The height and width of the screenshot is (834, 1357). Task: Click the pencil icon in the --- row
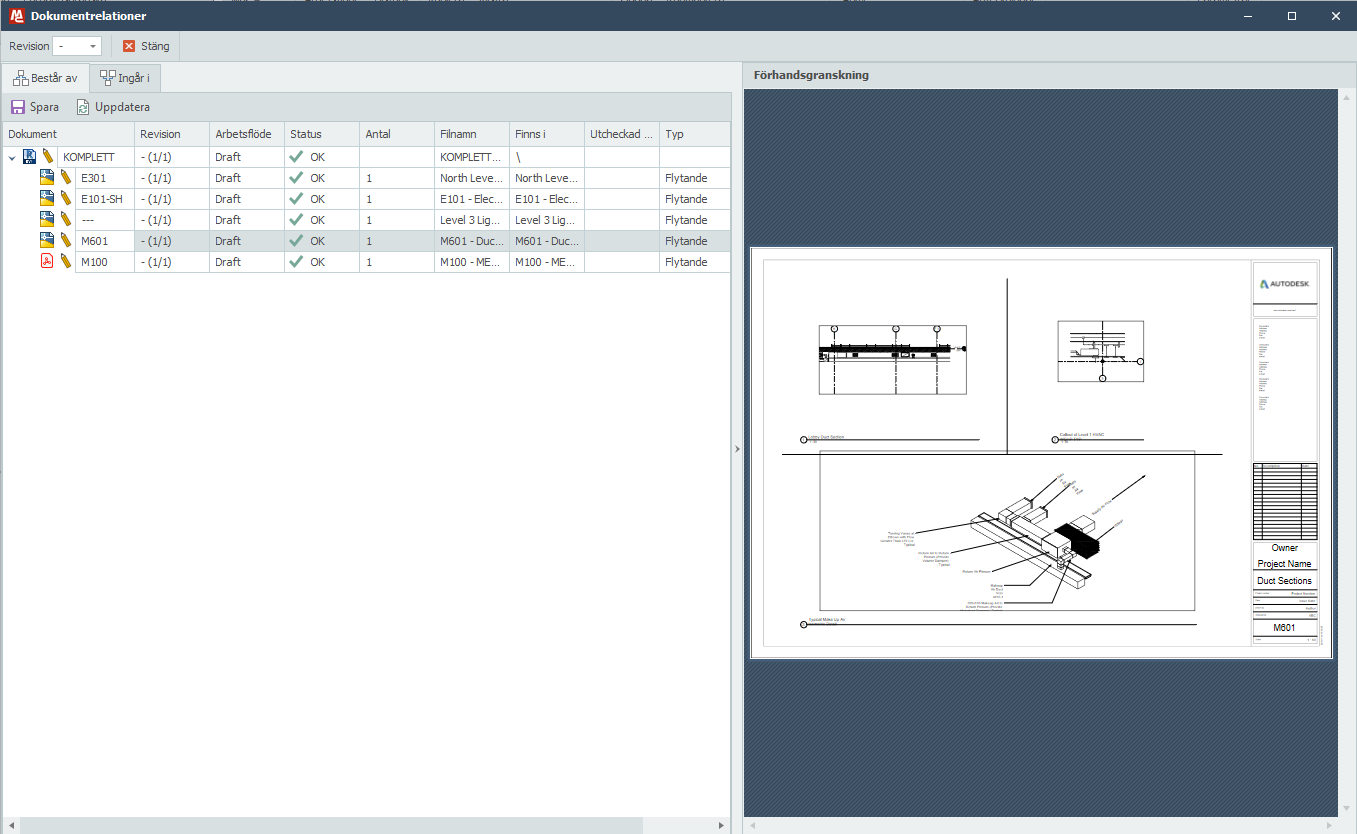click(x=66, y=220)
